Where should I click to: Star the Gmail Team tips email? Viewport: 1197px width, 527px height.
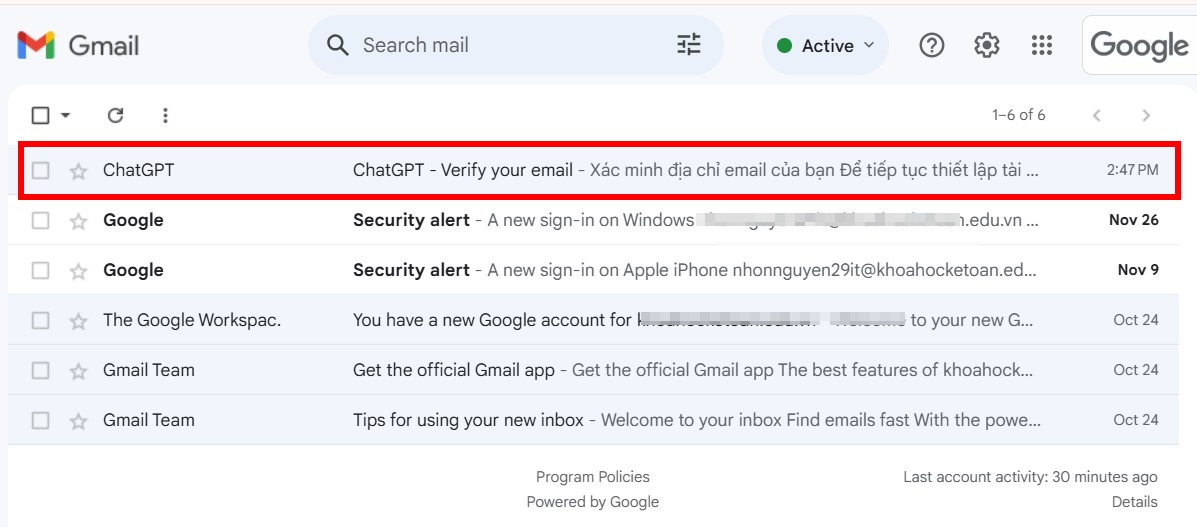(x=78, y=421)
